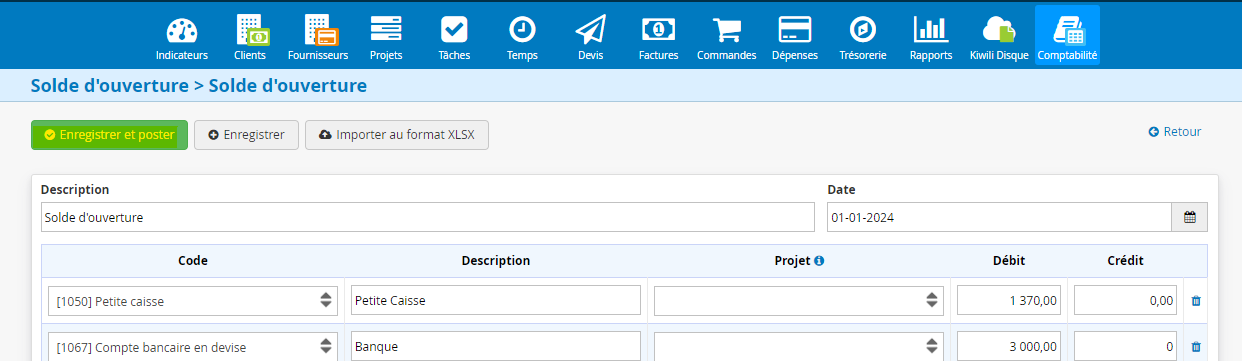Open the [1067] Compte bancaire en devise dropdown
This screenshot has height=361, width=1242.
click(x=193, y=347)
